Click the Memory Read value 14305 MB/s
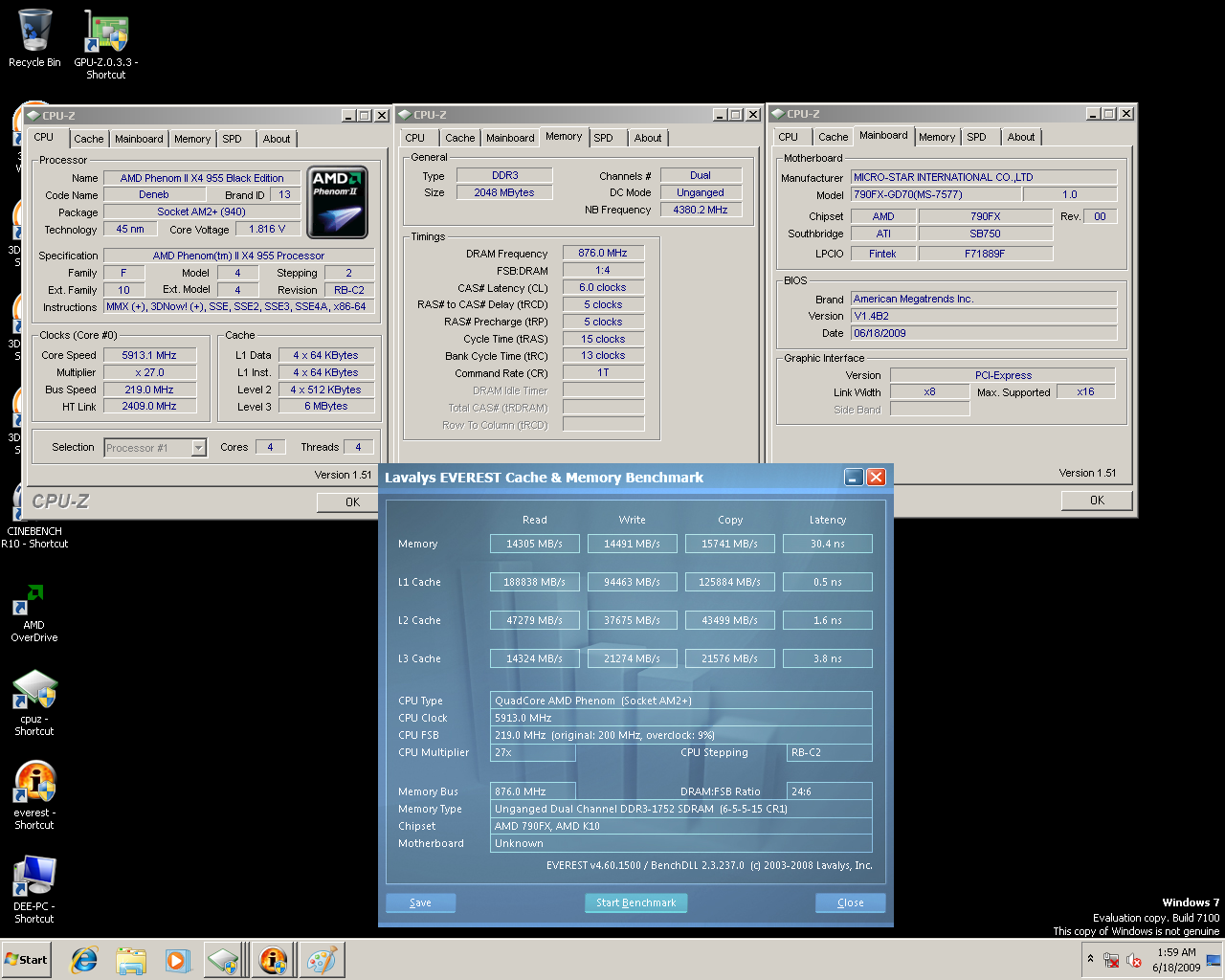This screenshot has height=980, width=1225. coord(534,544)
